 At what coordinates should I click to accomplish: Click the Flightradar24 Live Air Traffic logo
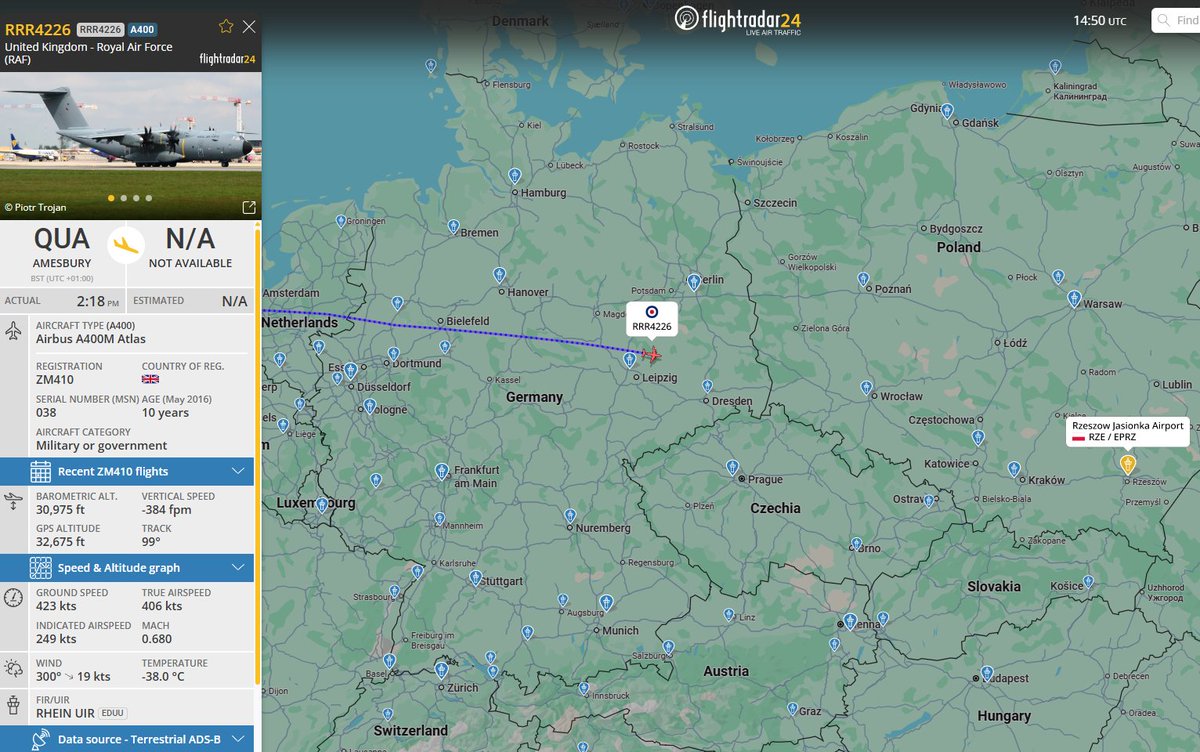[x=738, y=20]
